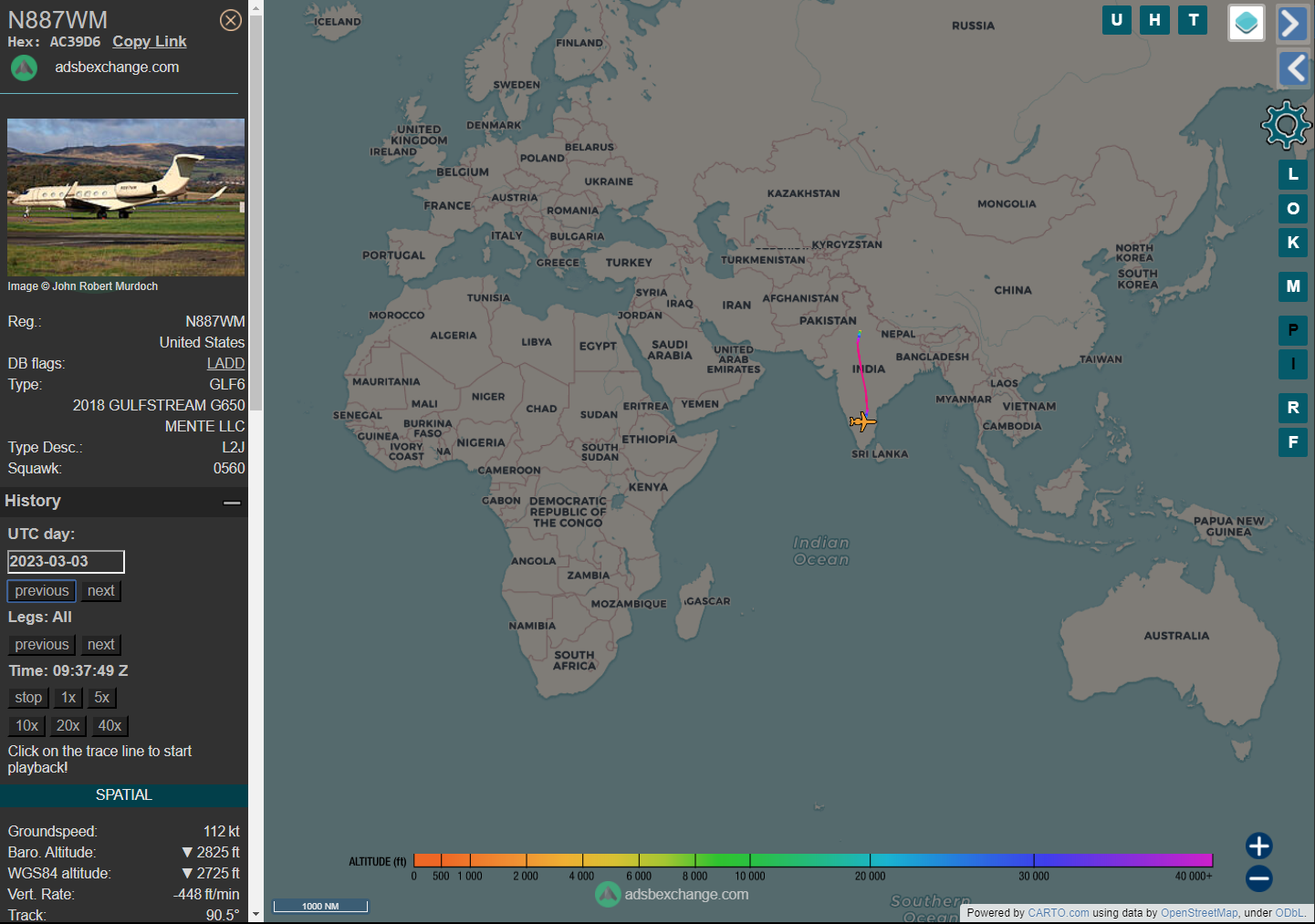The image size is (1315, 924).
Task: Stop the trace playback
Action: click(x=28, y=698)
